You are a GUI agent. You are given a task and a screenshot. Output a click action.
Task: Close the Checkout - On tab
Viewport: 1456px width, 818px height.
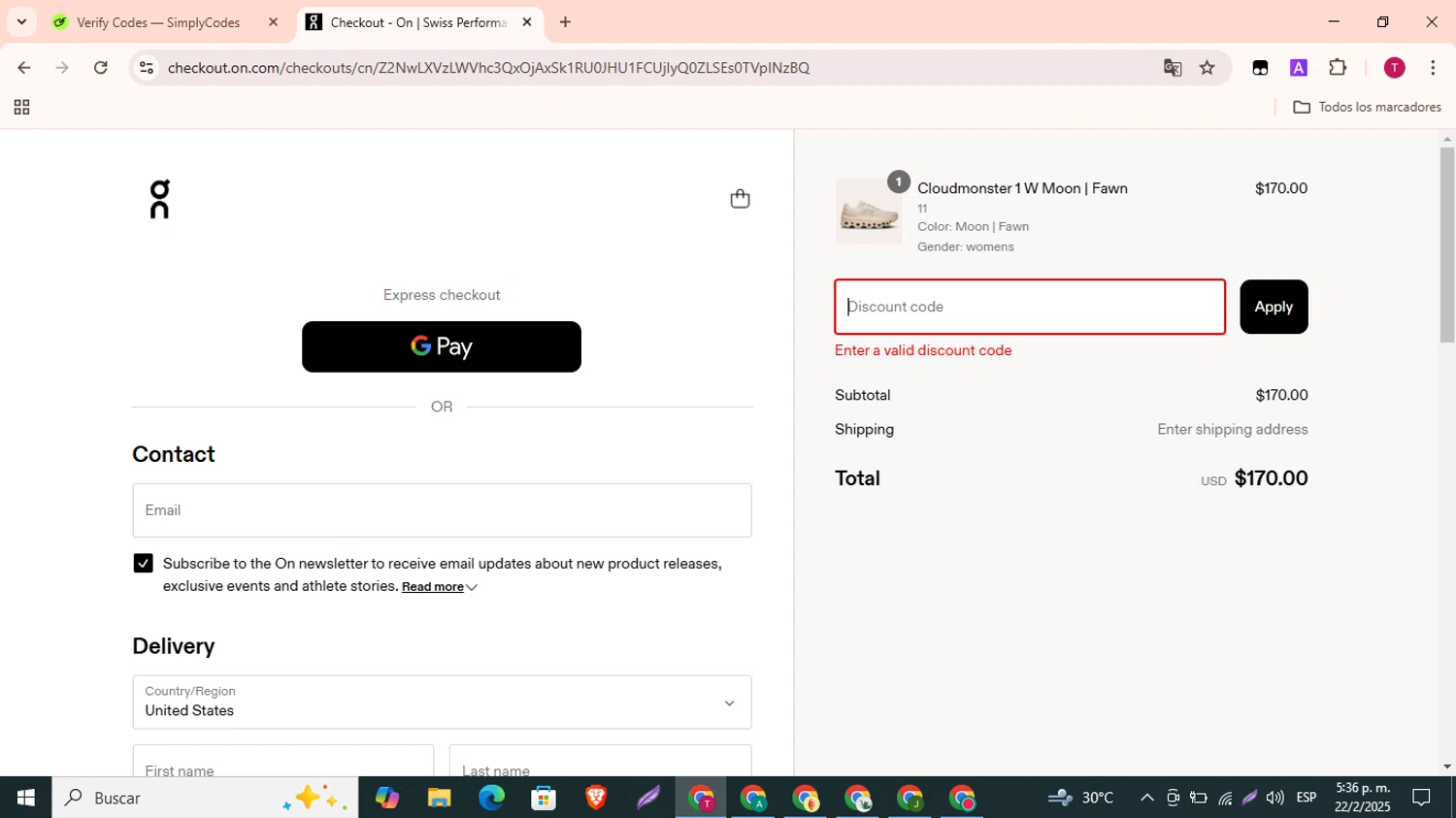(x=527, y=22)
